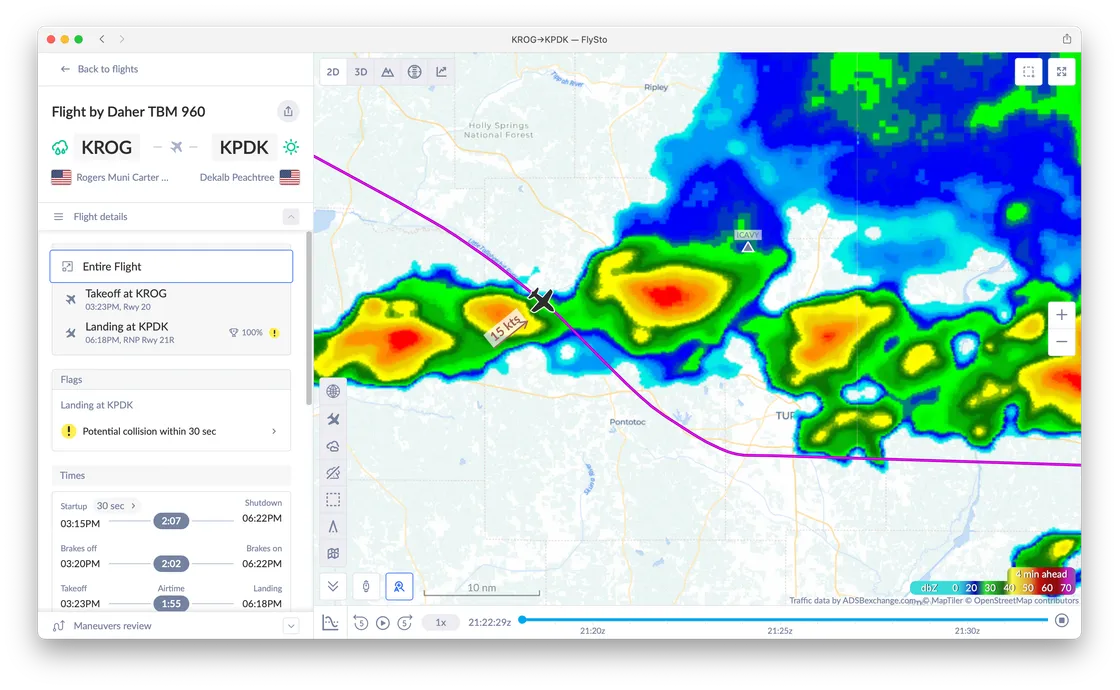Click the 15 kts wind label on map
This screenshot has height=690, width=1120.
507,327
